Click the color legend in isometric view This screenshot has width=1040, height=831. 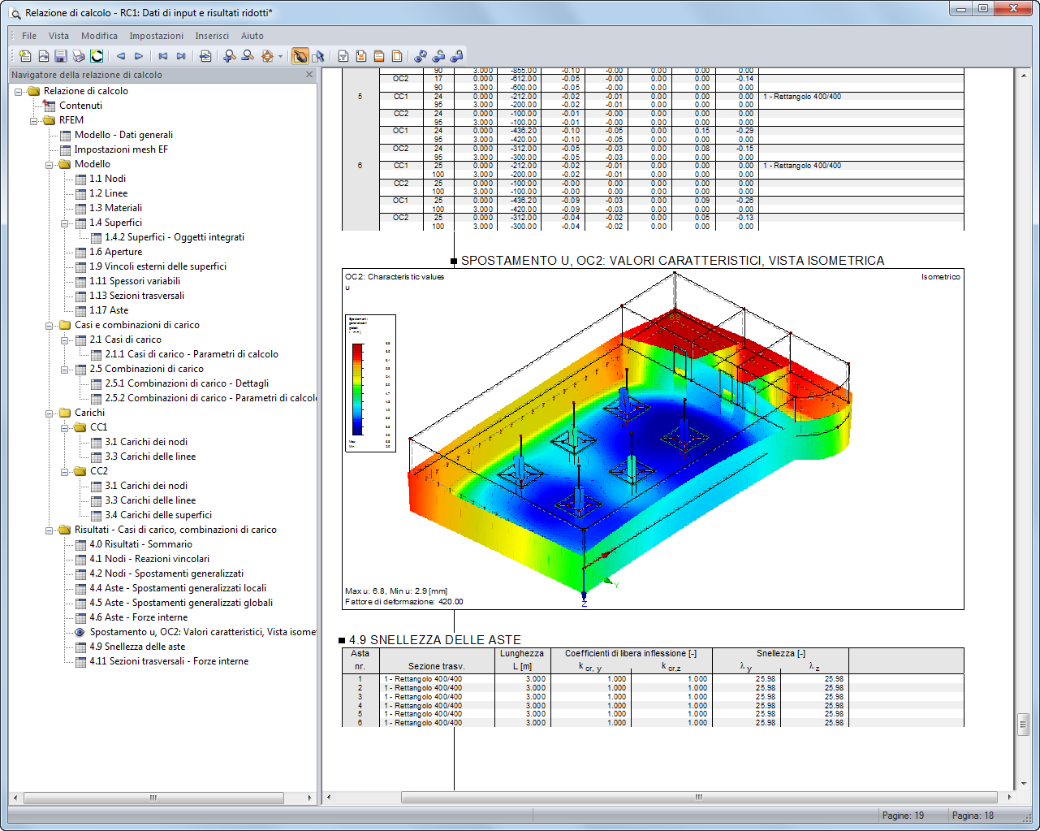click(x=370, y=383)
